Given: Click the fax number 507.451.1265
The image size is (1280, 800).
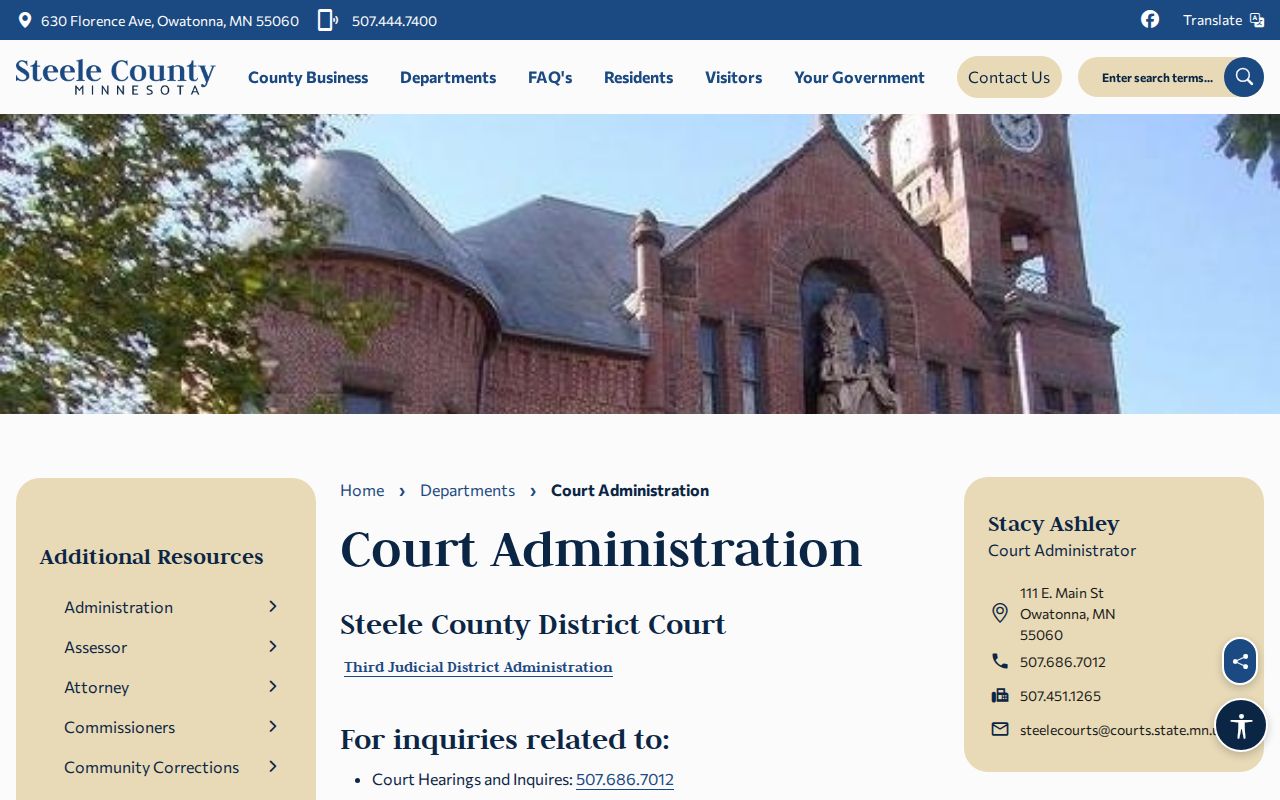Looking at the screenshot, I should click(x=1060, y=696).
